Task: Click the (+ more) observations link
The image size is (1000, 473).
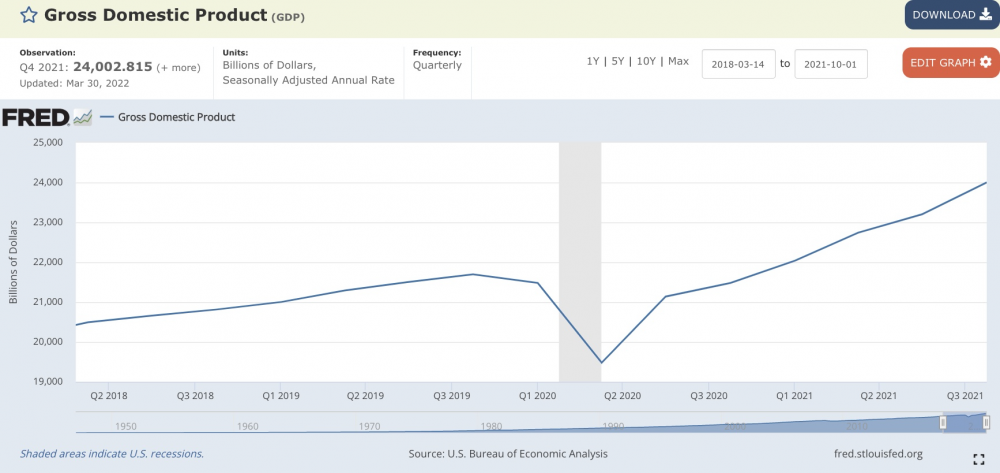Action: point(178,68)
